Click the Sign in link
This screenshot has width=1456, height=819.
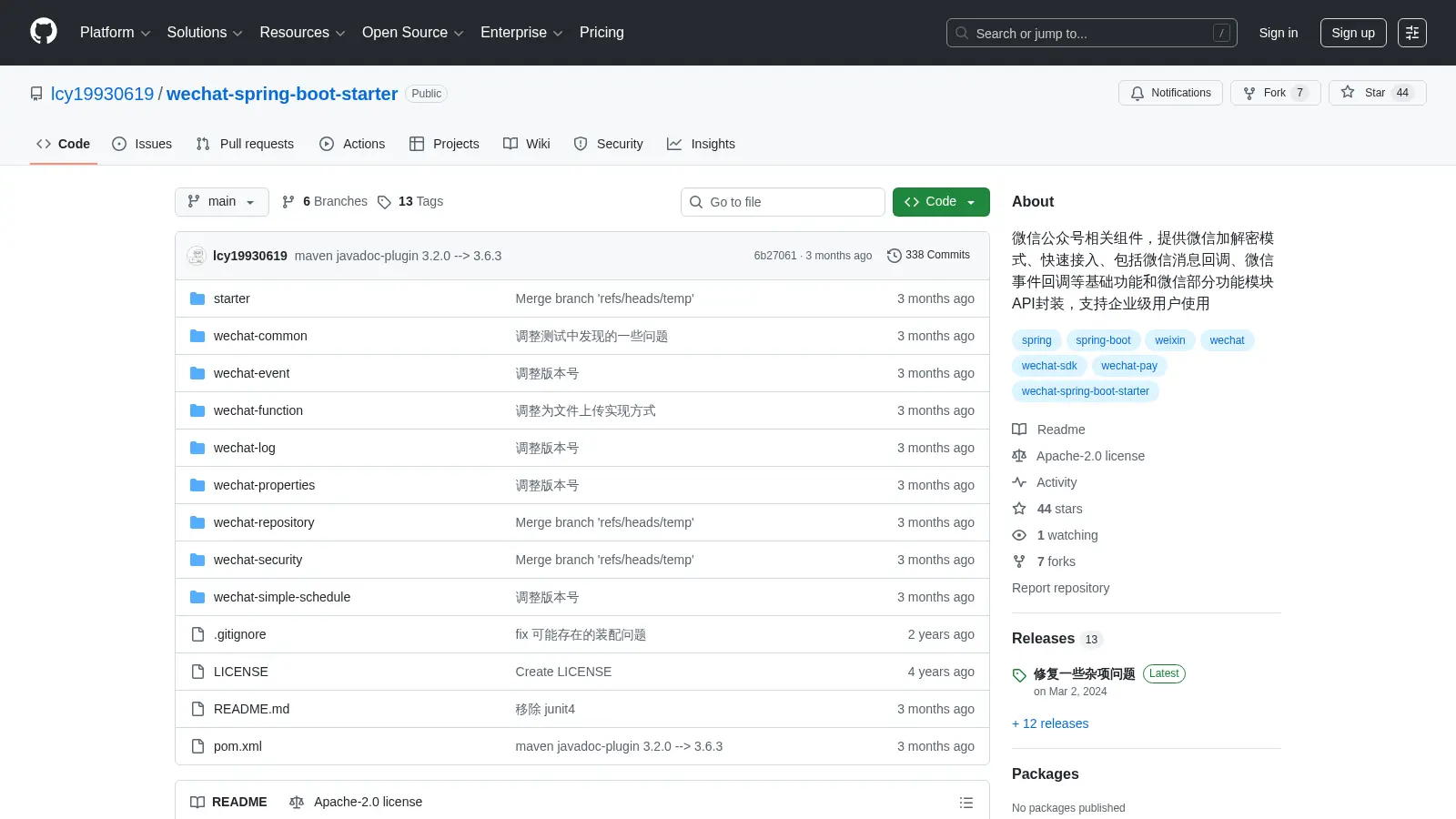pos(1279,33)
